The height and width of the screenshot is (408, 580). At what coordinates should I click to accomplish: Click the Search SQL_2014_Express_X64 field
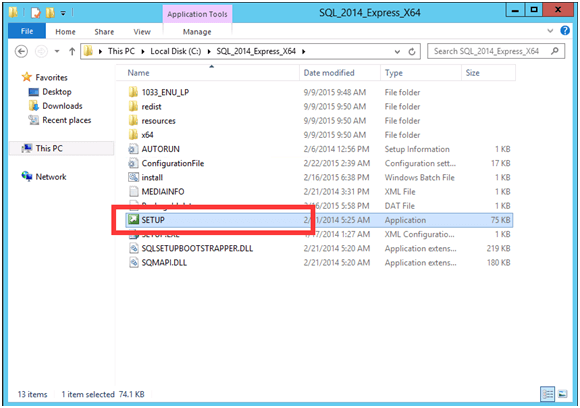(496, 51)
